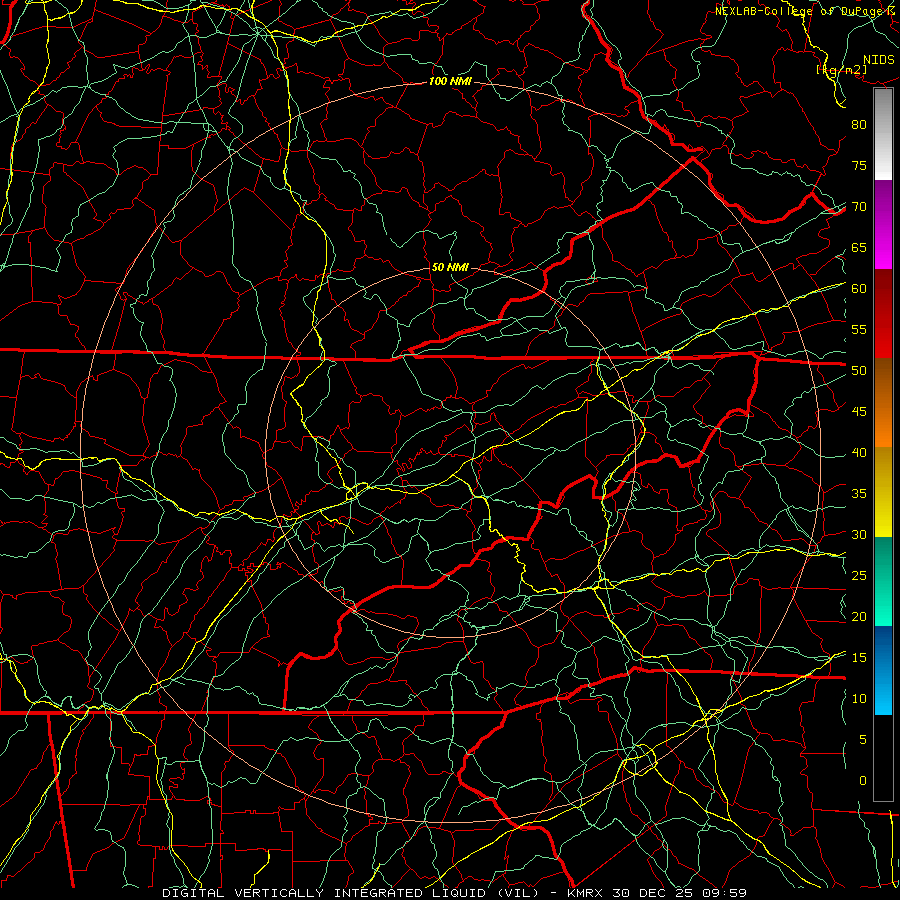Click the 40 value on the VIL scale
The height and width of the screenshot is (900, 900).
pyautogui.click(x=859, y=452)
